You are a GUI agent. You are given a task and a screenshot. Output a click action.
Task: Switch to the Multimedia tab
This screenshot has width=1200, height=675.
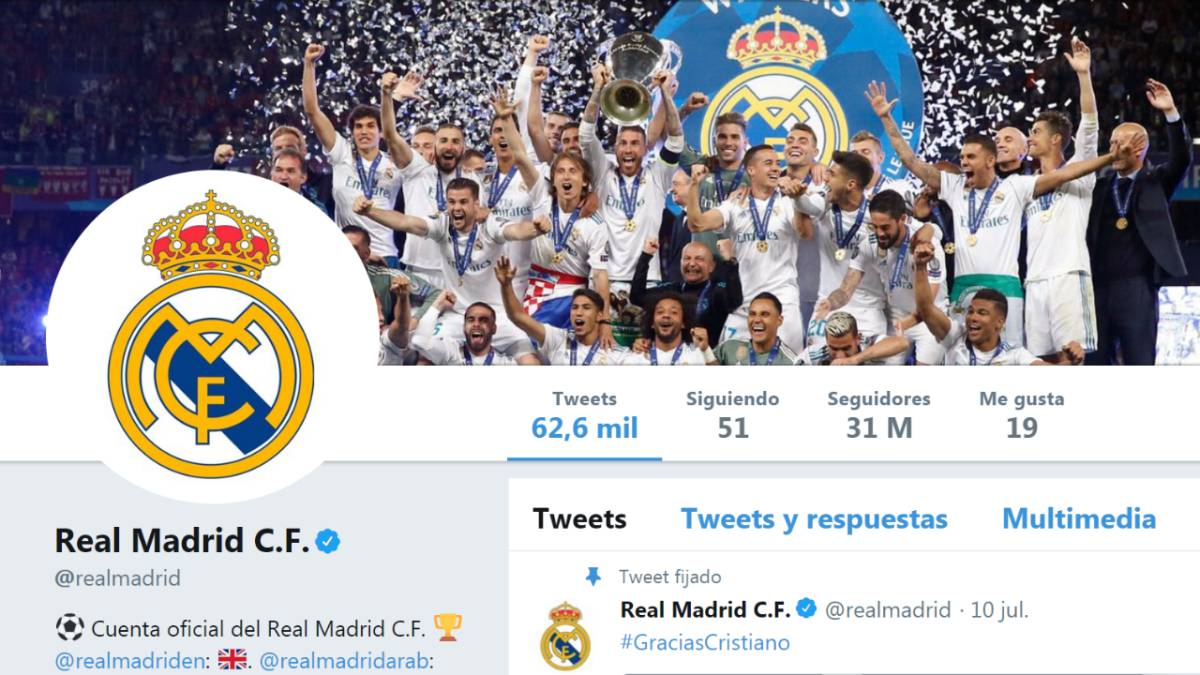pyautogui.click(x=1079, y=519)
